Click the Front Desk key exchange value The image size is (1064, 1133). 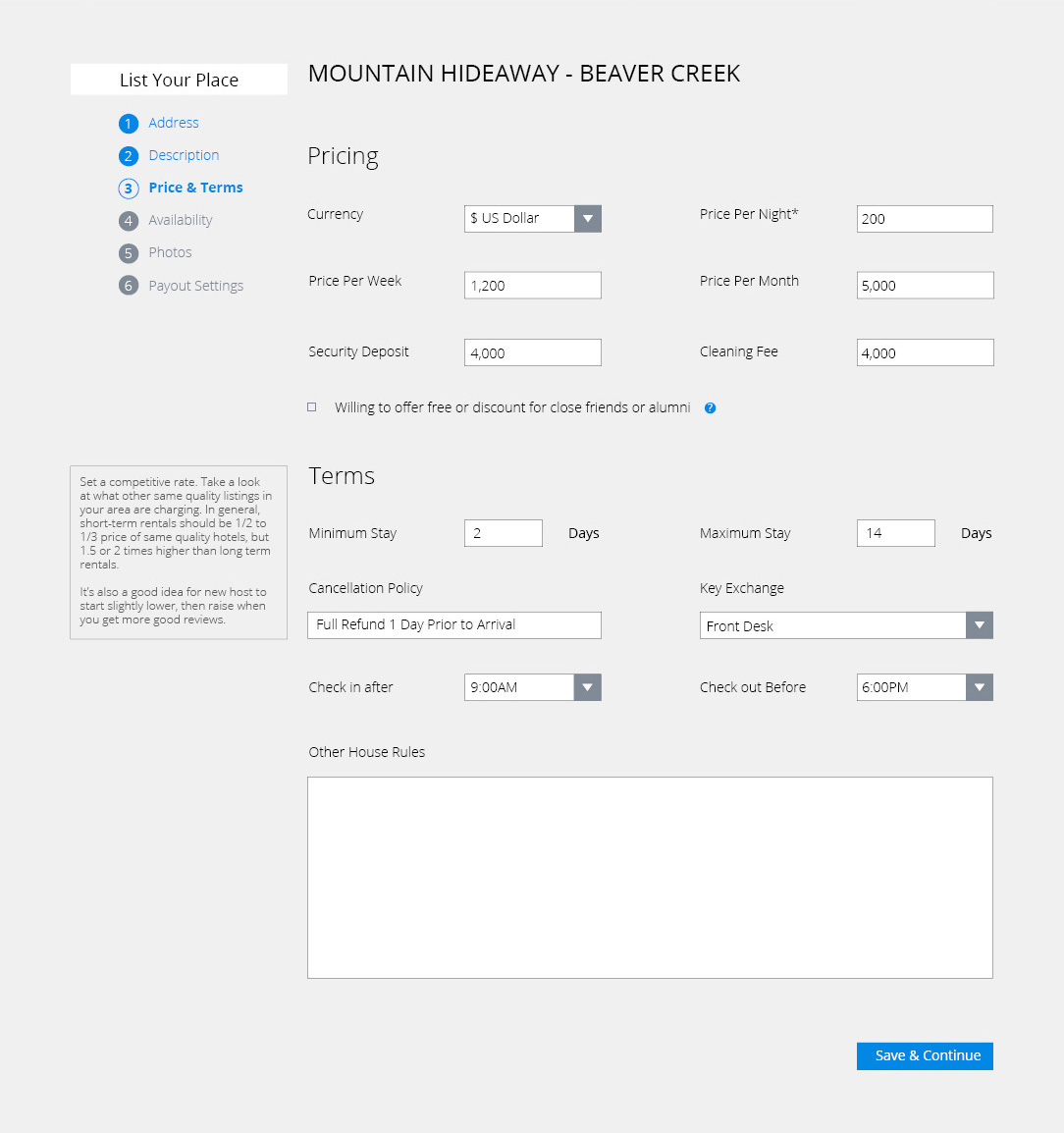tap(740, 626)
